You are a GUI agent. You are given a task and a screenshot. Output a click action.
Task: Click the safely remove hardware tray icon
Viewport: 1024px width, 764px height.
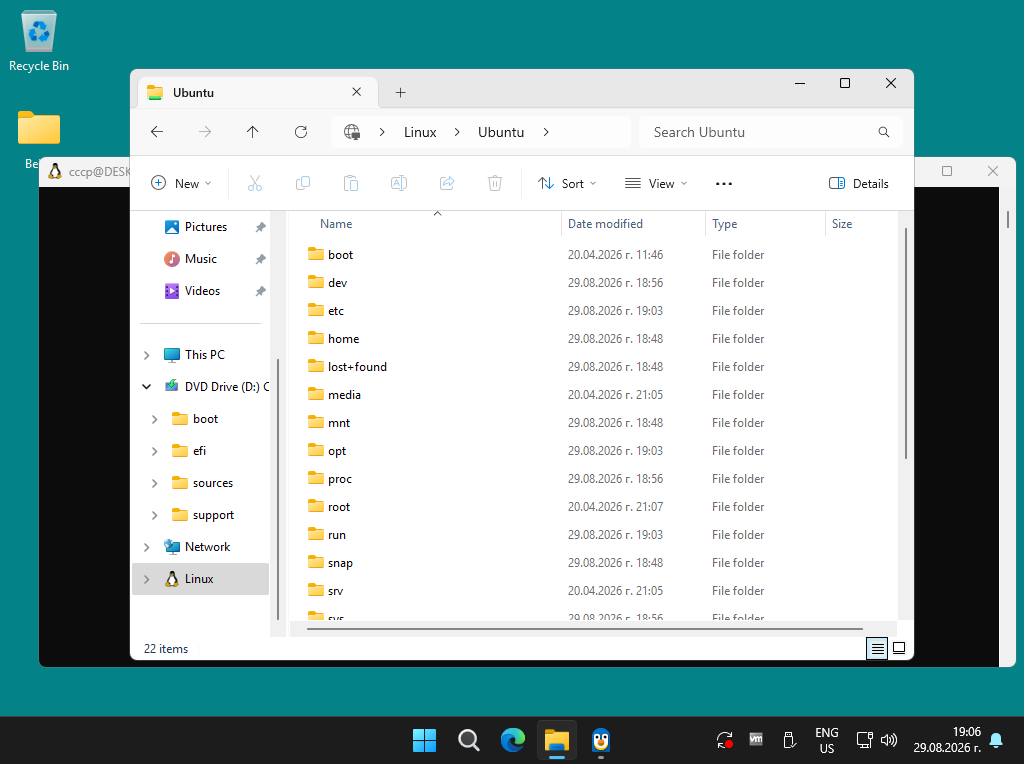pos(790,740)
